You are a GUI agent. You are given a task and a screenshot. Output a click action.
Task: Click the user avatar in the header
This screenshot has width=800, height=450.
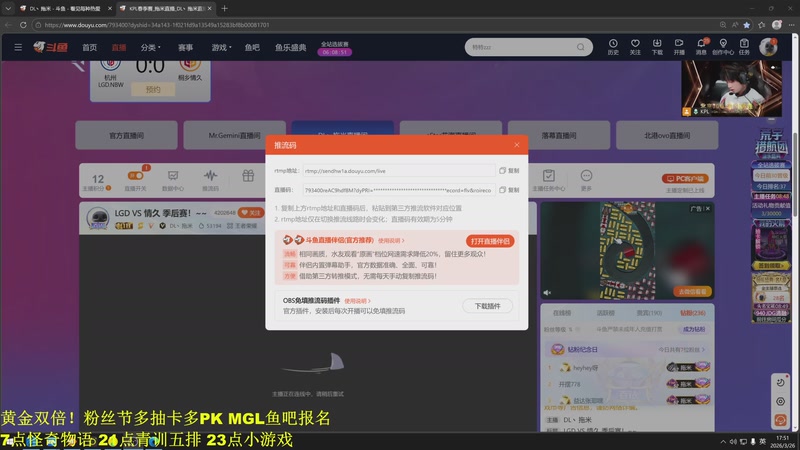(768, 47)
